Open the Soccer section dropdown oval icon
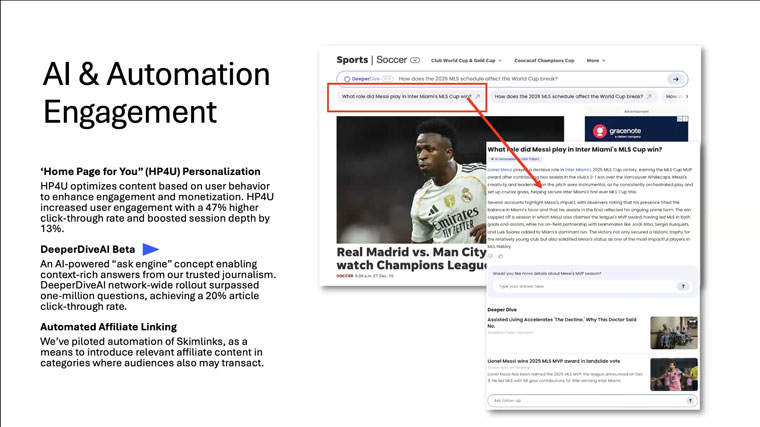Viewport: 760px width, 427px height. (x=415, y=60)
